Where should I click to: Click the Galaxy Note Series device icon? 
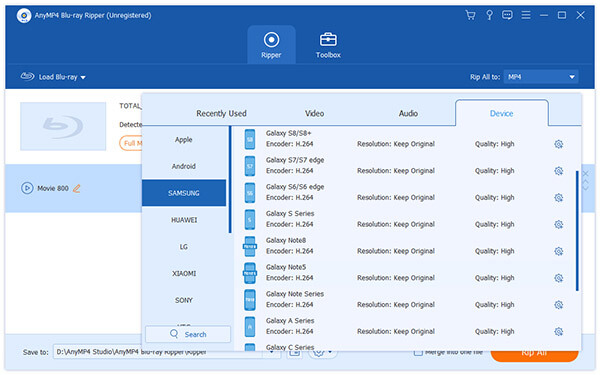pyautogui.click(x=250, y=300)
